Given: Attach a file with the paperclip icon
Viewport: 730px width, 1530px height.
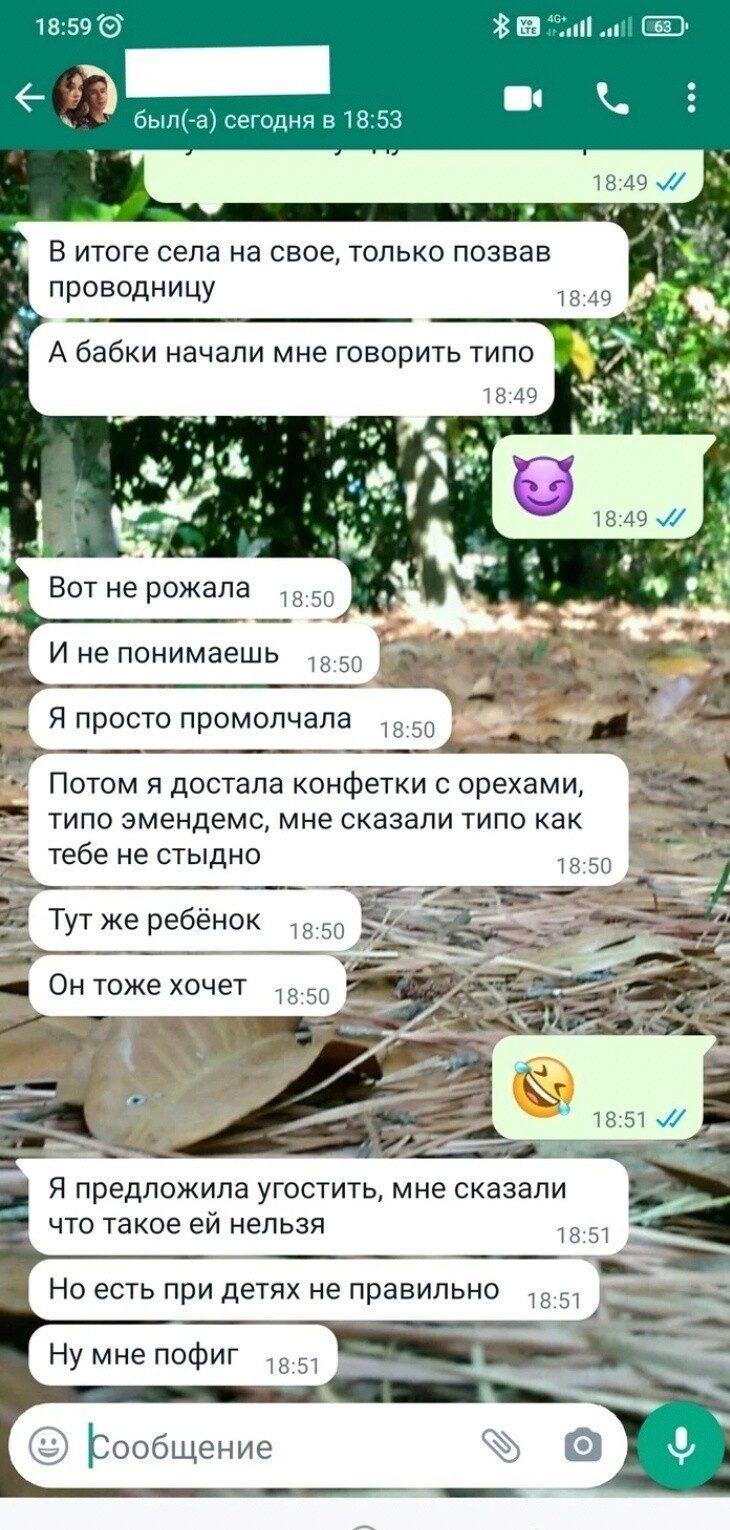Looking at the screenshot, I should 501,1445.
